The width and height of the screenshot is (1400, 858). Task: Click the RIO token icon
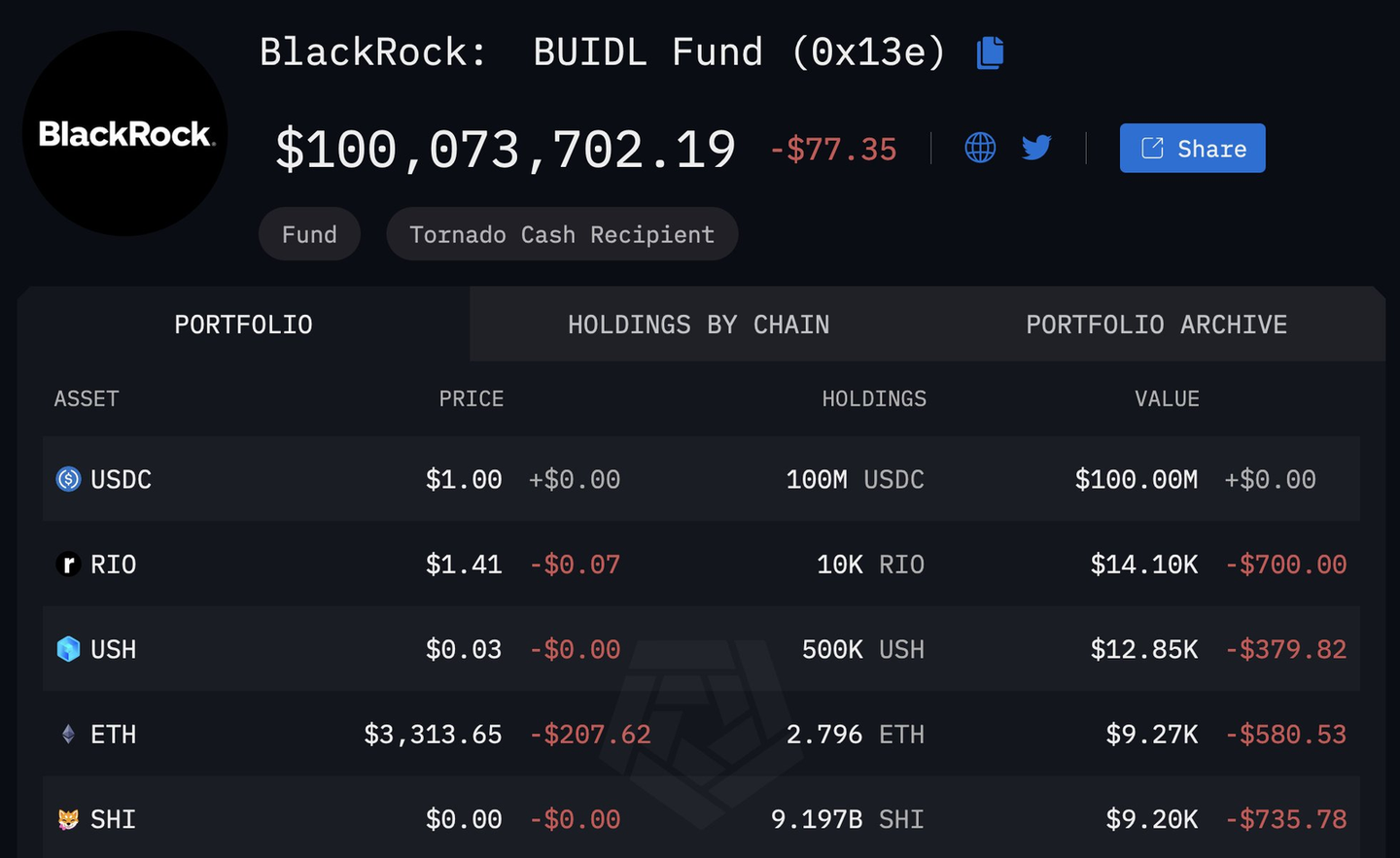[68, 565]
